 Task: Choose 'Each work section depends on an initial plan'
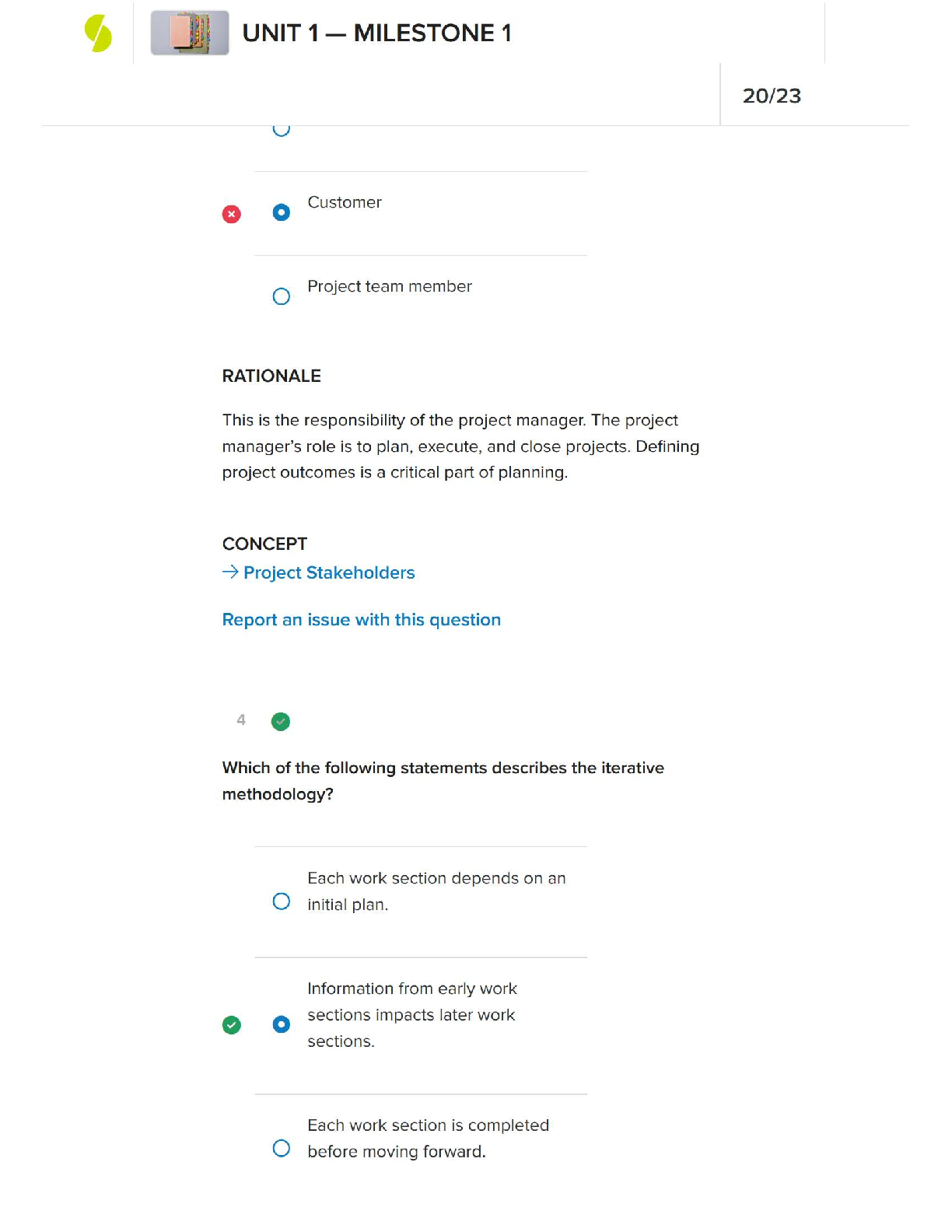(282, 901)
